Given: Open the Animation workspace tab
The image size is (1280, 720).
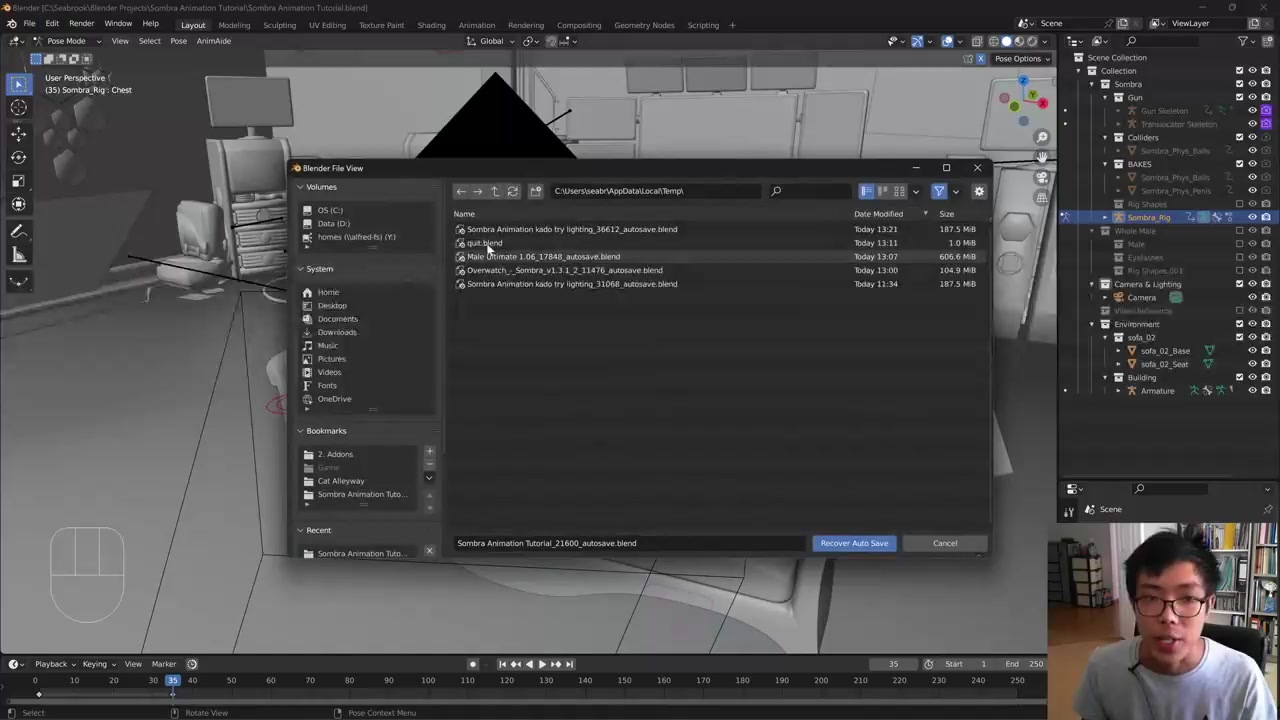Looking at the screenshot, I should click(476, 25).
